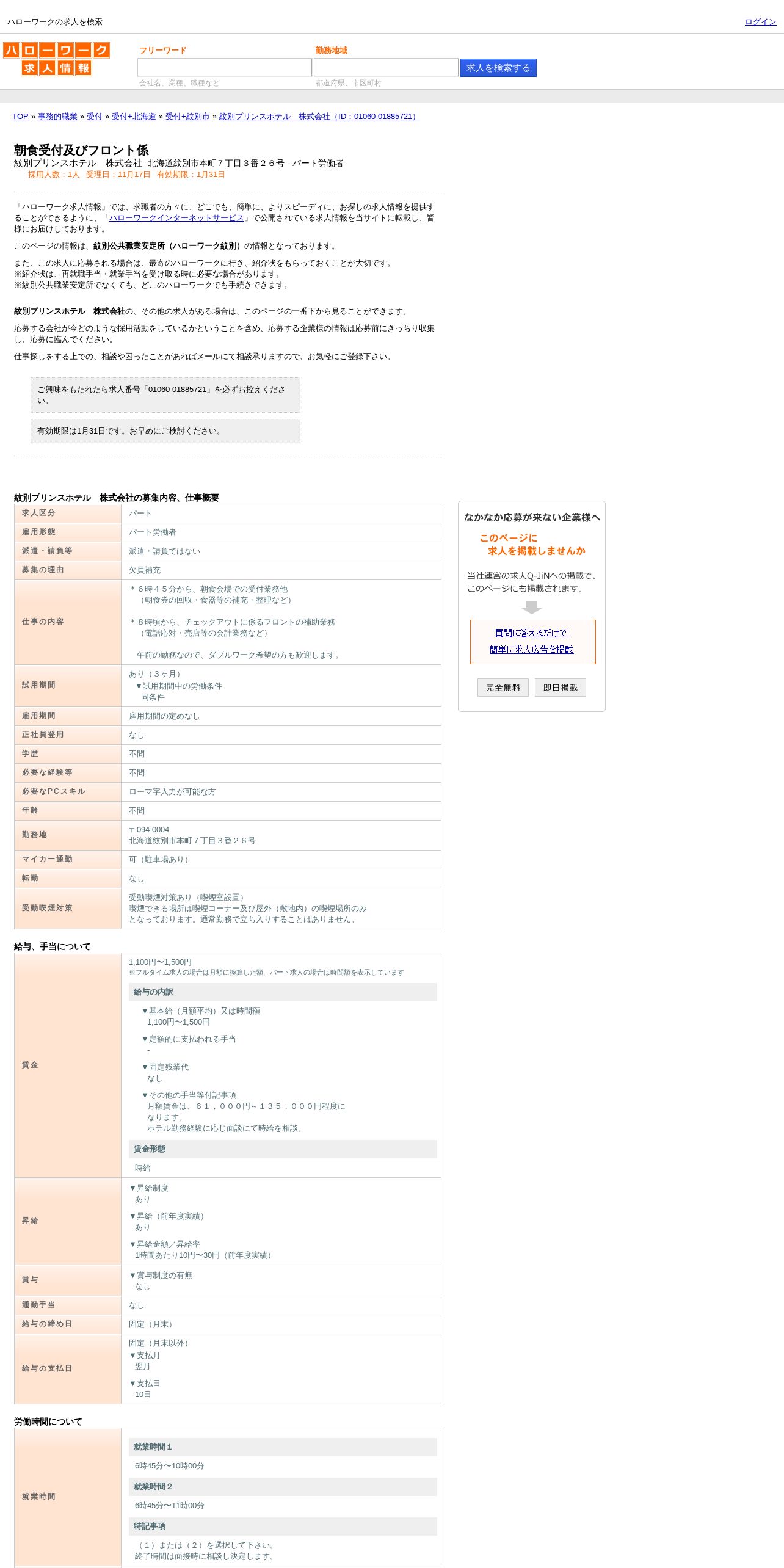Click the 採用人数：1人 text

coord(54,175)
